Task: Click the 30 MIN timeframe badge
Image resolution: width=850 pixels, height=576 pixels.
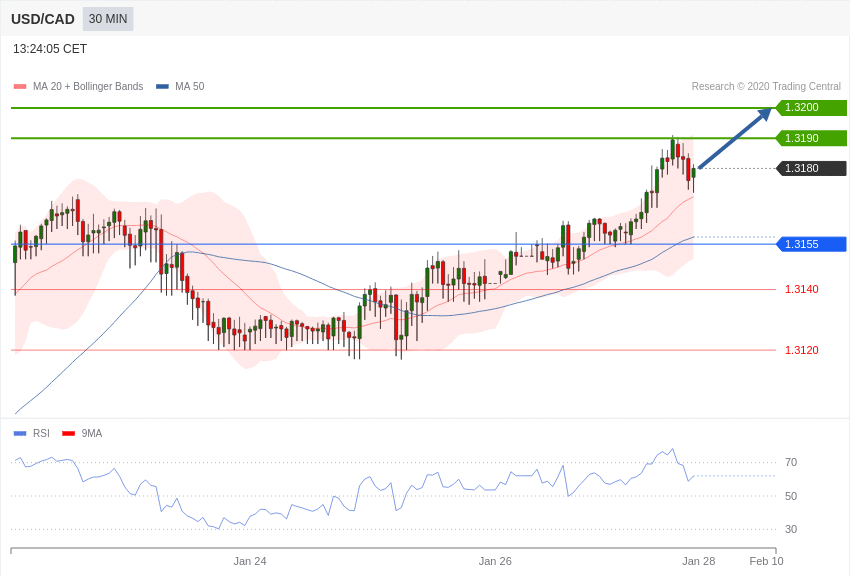Action: [108, 19]
